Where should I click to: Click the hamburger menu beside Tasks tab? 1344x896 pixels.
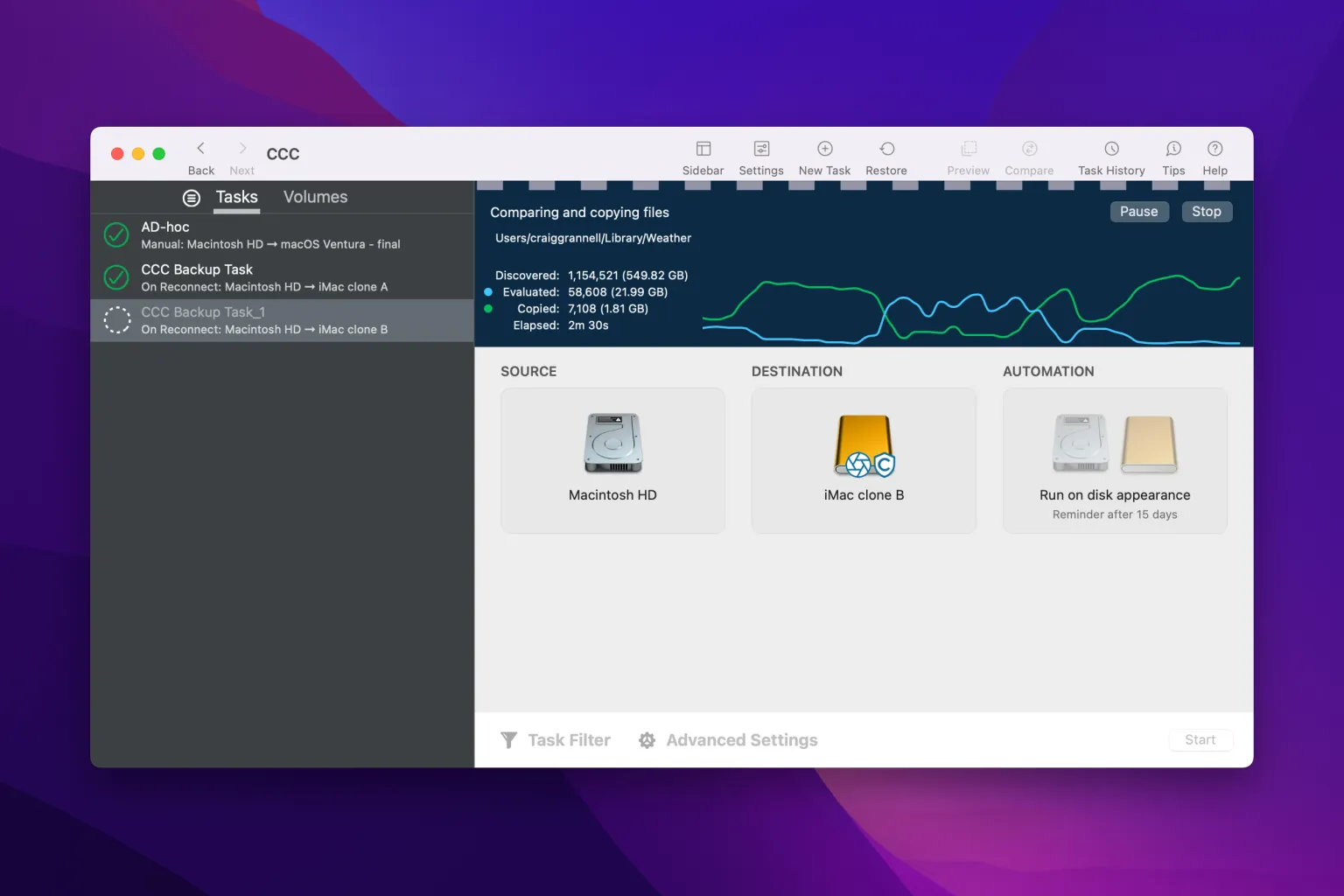[192, 198]
